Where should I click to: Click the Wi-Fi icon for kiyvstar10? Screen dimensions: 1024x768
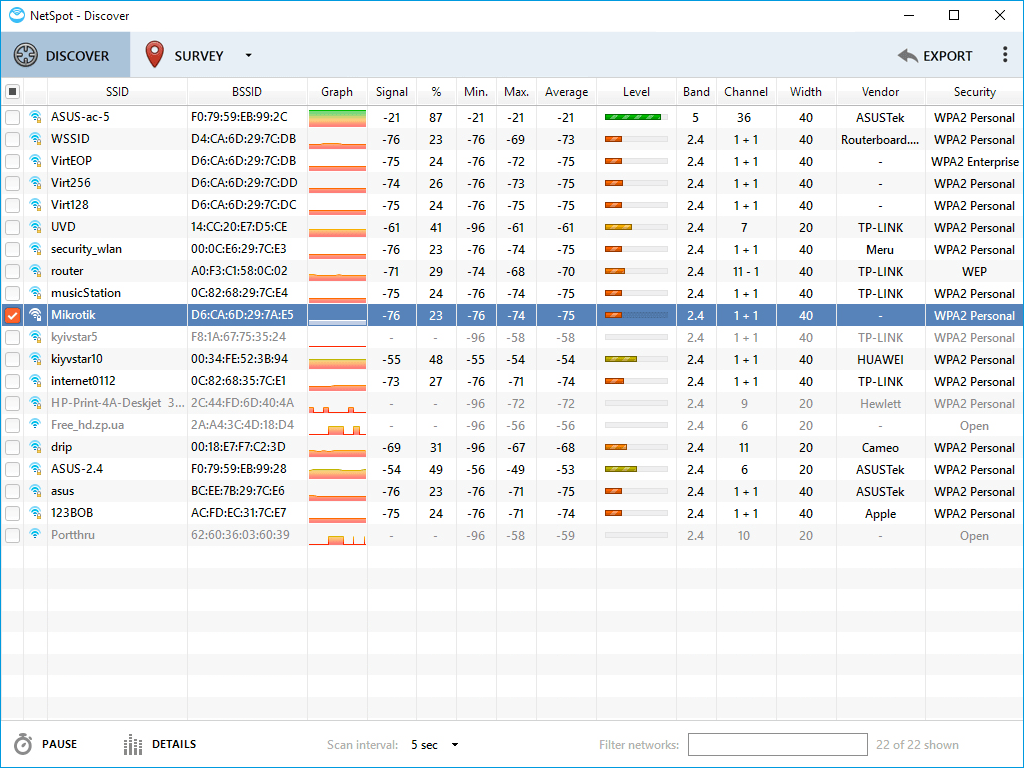pyautogui.click(x=35, y=359)
